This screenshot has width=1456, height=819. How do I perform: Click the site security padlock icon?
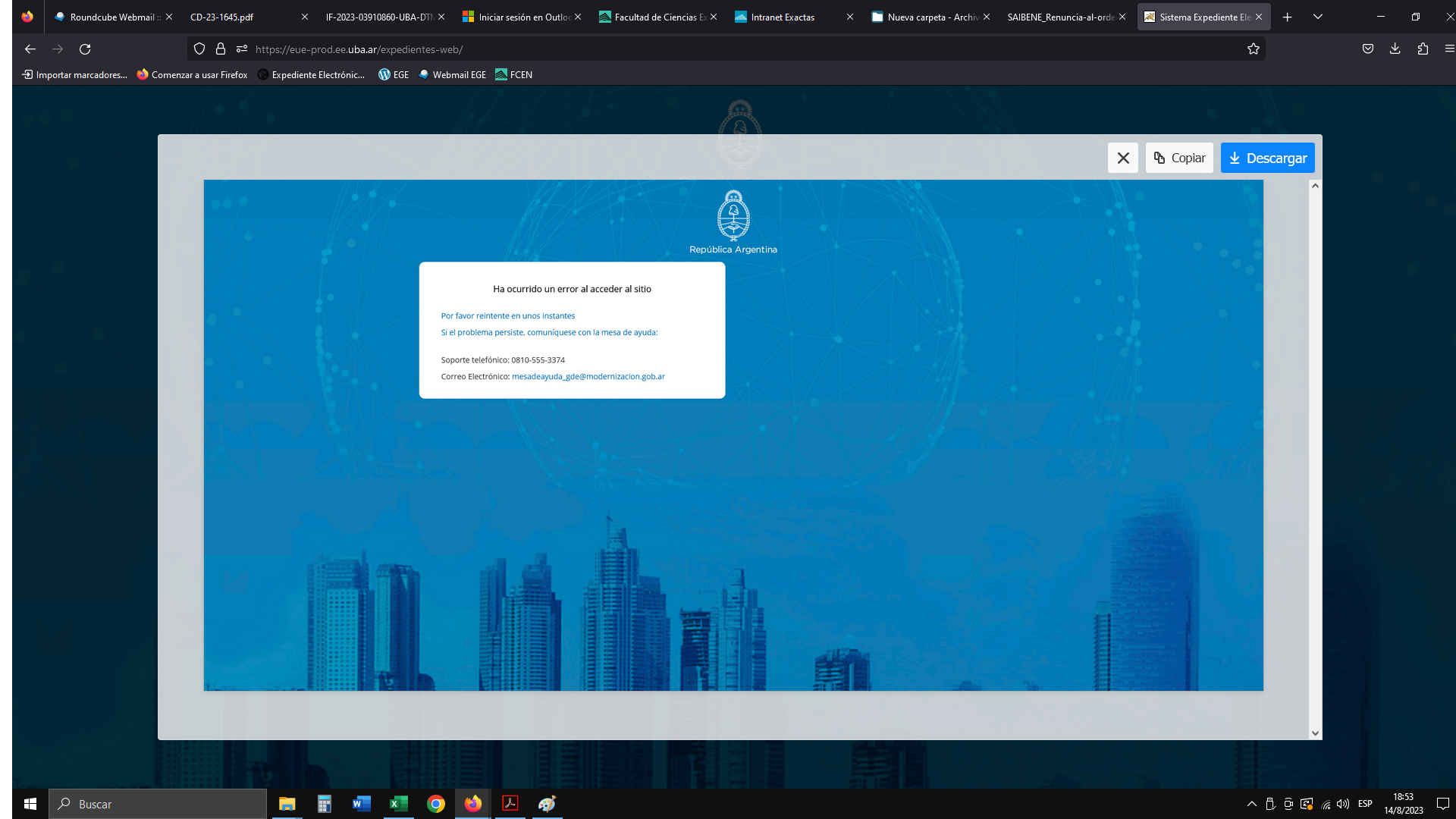[x=221, y=49]
